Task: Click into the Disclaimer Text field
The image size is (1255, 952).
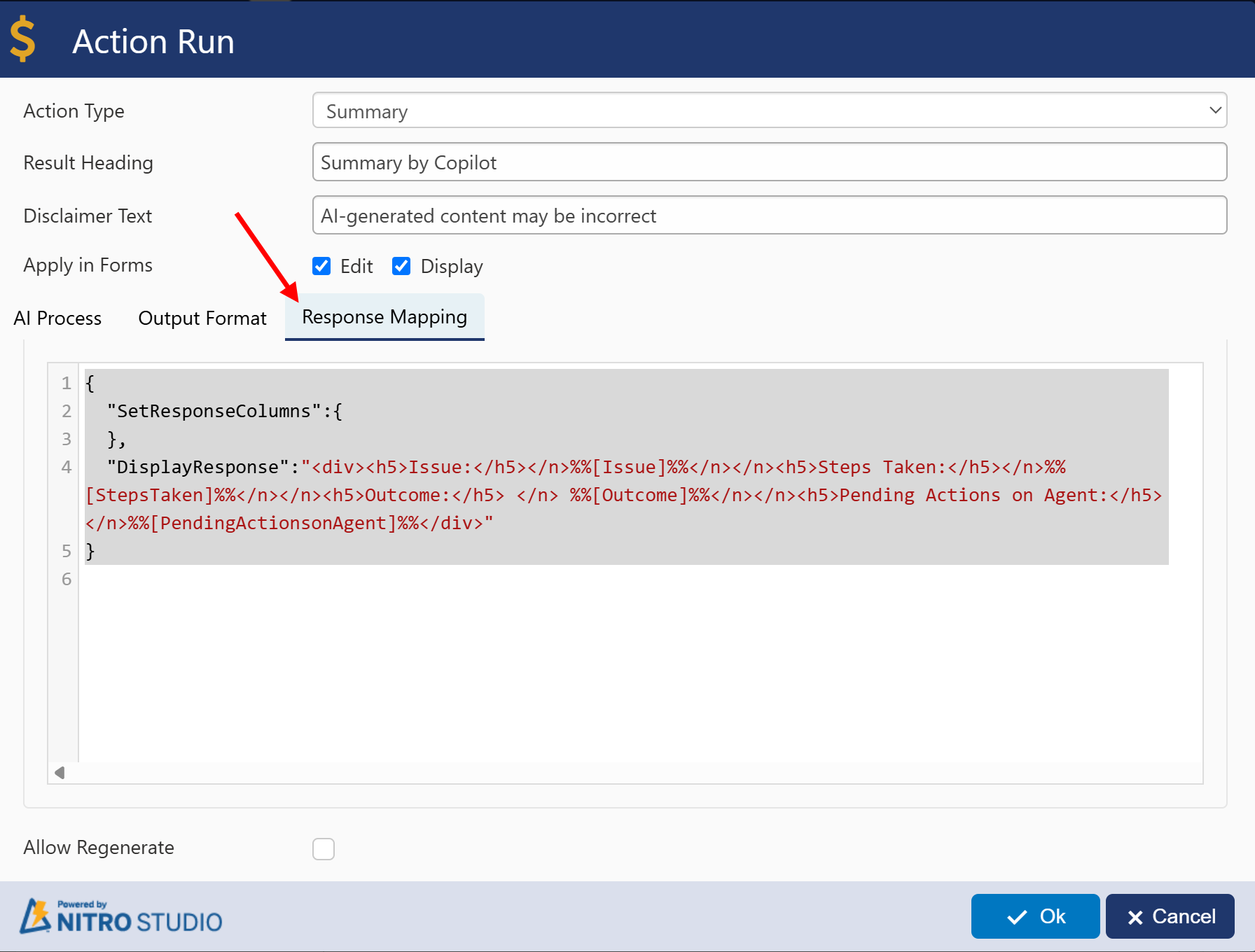Action: point(769,216)
